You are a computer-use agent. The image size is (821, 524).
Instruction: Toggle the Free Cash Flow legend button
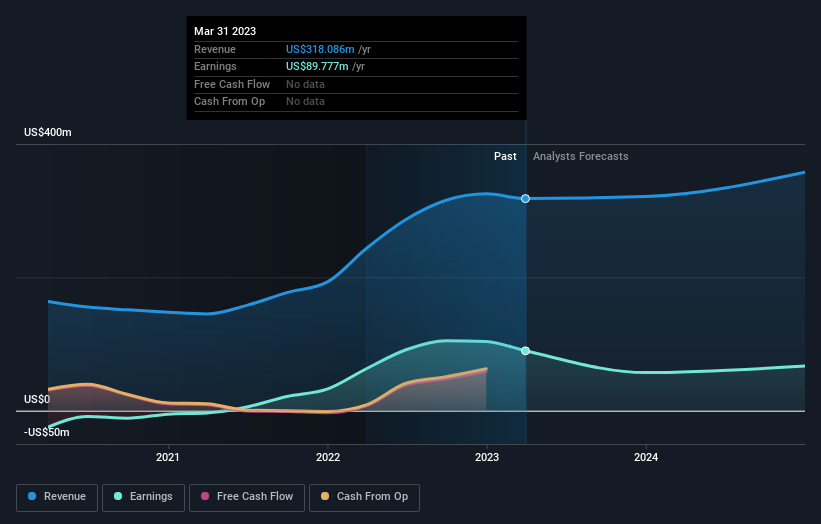(x=247, y=497)
